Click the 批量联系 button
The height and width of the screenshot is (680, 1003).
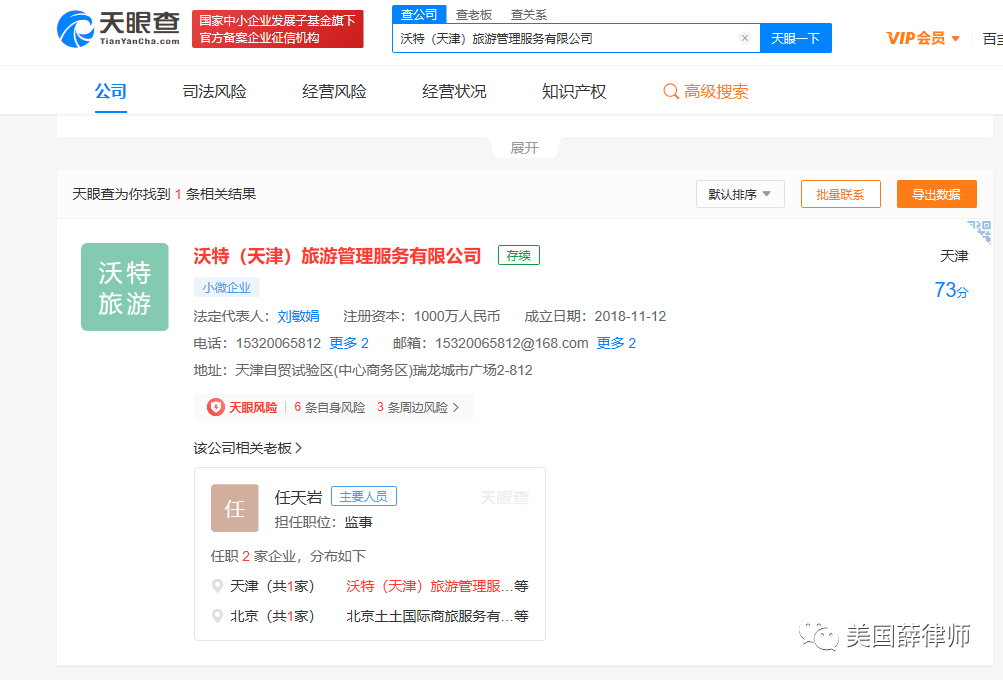[x=841, y=194]
